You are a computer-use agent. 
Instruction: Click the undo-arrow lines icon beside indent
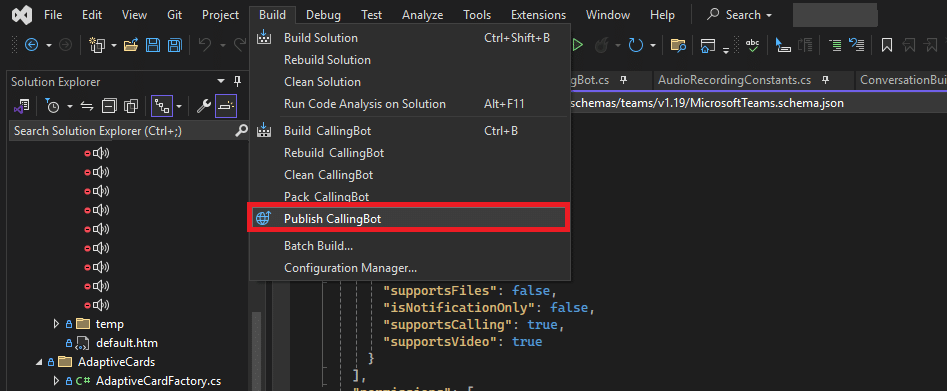[x=856, y=45]
